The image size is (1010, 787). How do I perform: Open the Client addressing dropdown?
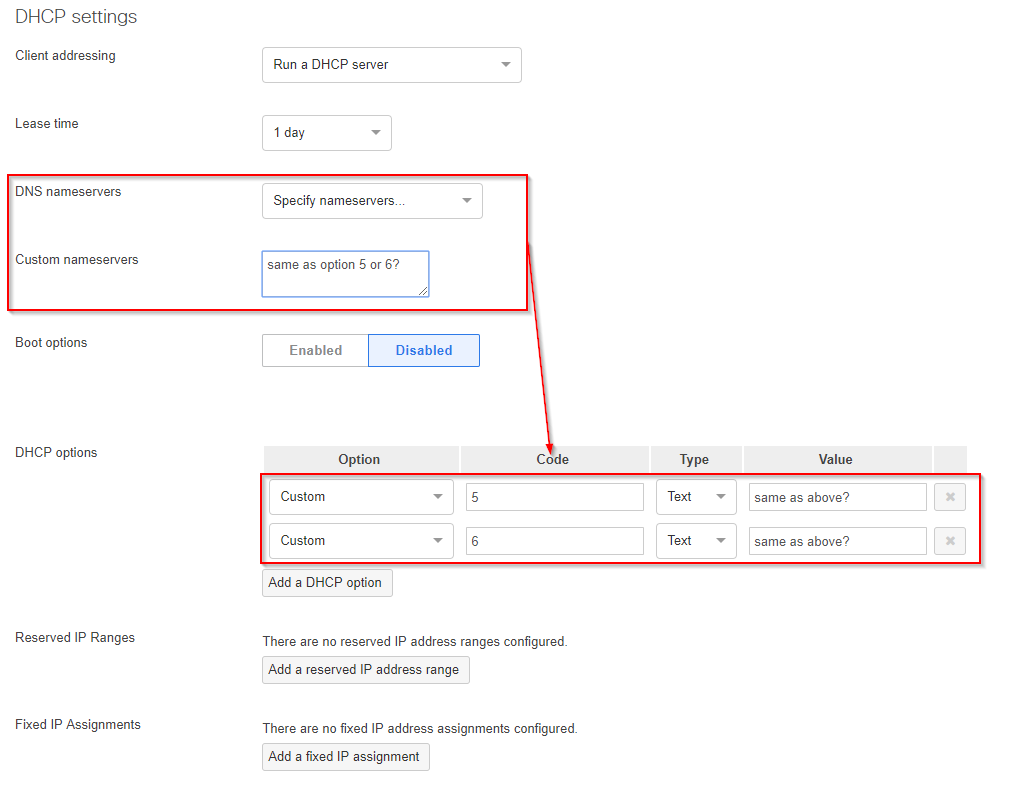click(x=391, y=65)
